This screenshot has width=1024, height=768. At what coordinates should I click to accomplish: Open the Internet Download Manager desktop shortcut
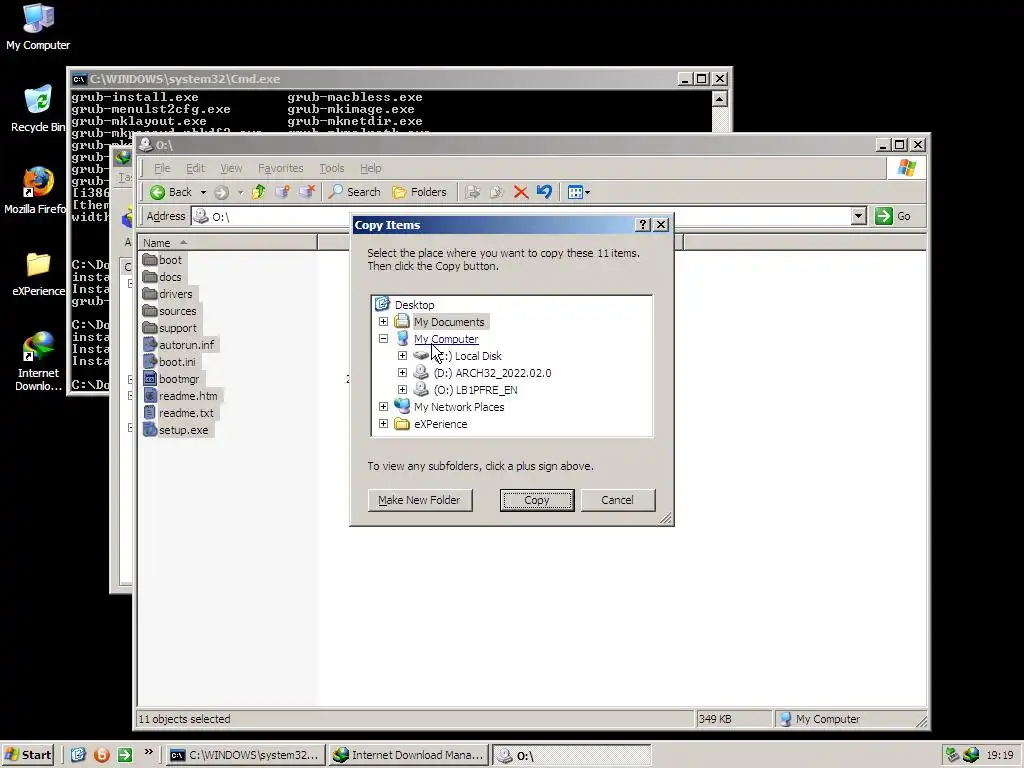[x=38, y=361]
